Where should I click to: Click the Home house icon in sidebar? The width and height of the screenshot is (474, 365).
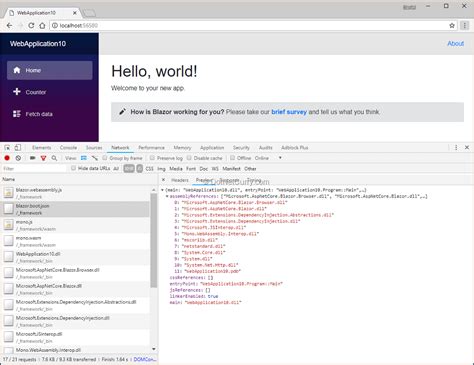[x=17, y=70]
